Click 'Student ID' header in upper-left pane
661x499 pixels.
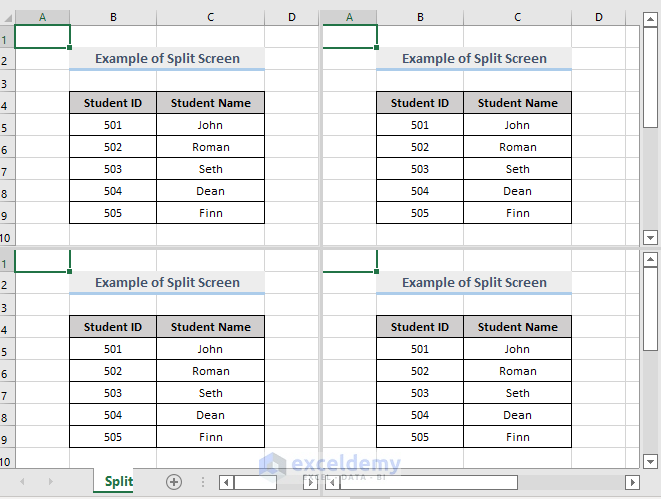[x=113, y=103]
